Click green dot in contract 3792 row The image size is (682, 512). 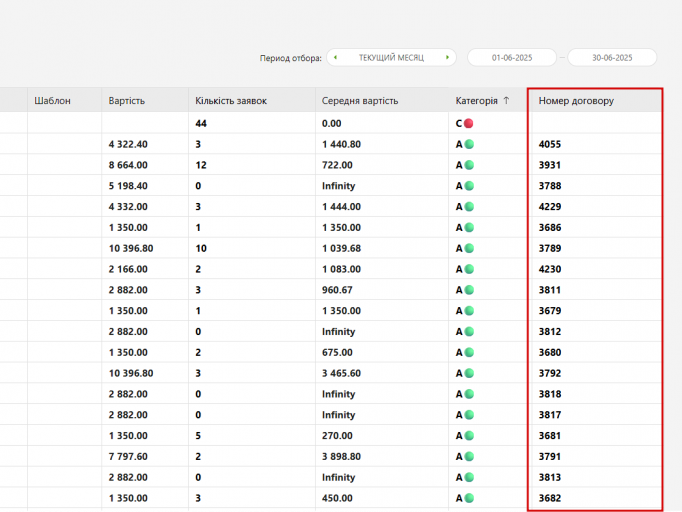coord(469,373)
